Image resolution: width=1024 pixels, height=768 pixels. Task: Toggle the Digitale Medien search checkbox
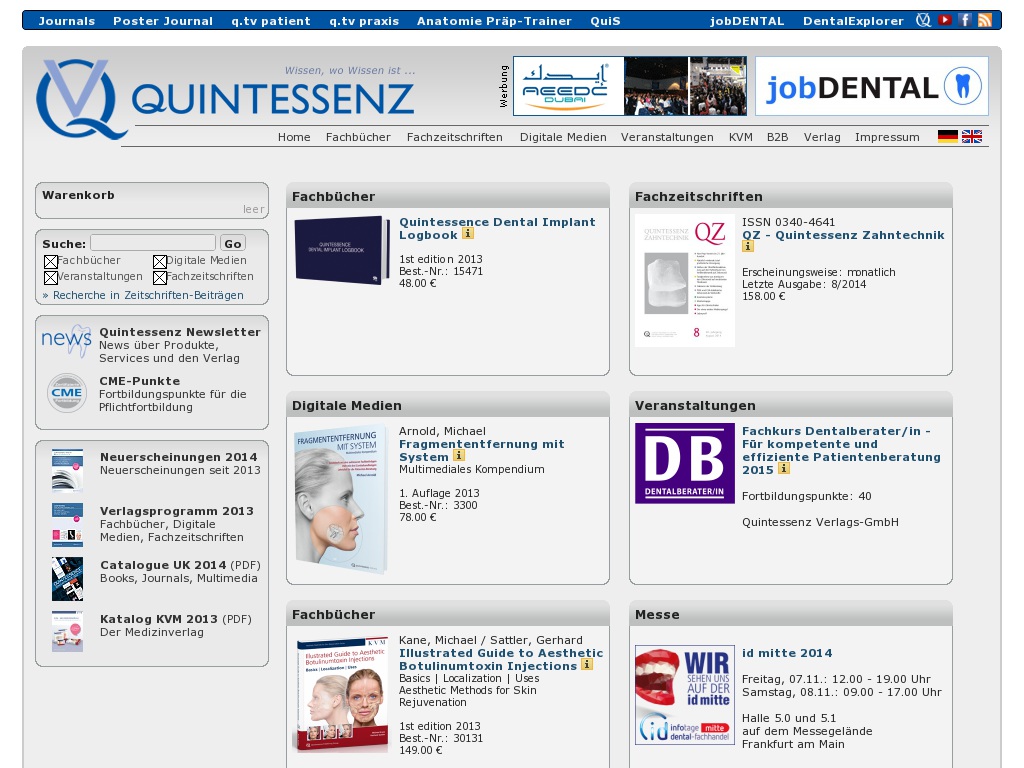(160, 262)
